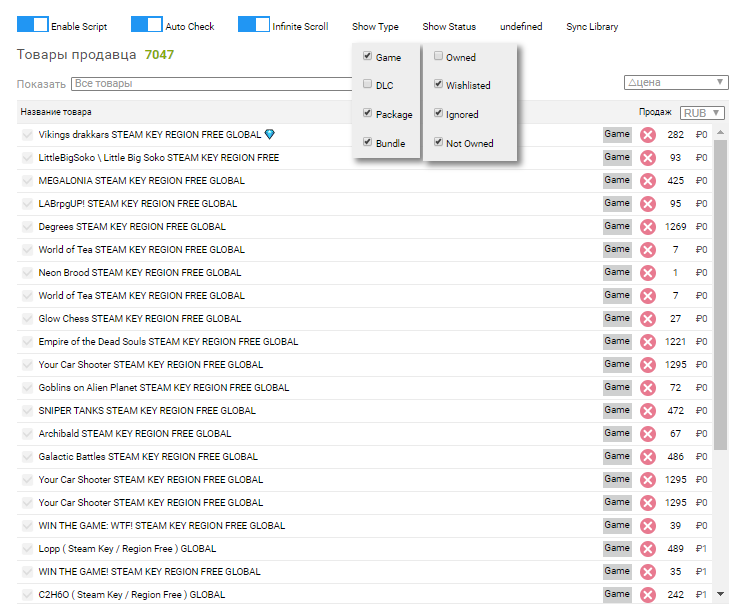
Task: Open Goblins on Alien Planet listing
Action: click(x=163, y=388)
